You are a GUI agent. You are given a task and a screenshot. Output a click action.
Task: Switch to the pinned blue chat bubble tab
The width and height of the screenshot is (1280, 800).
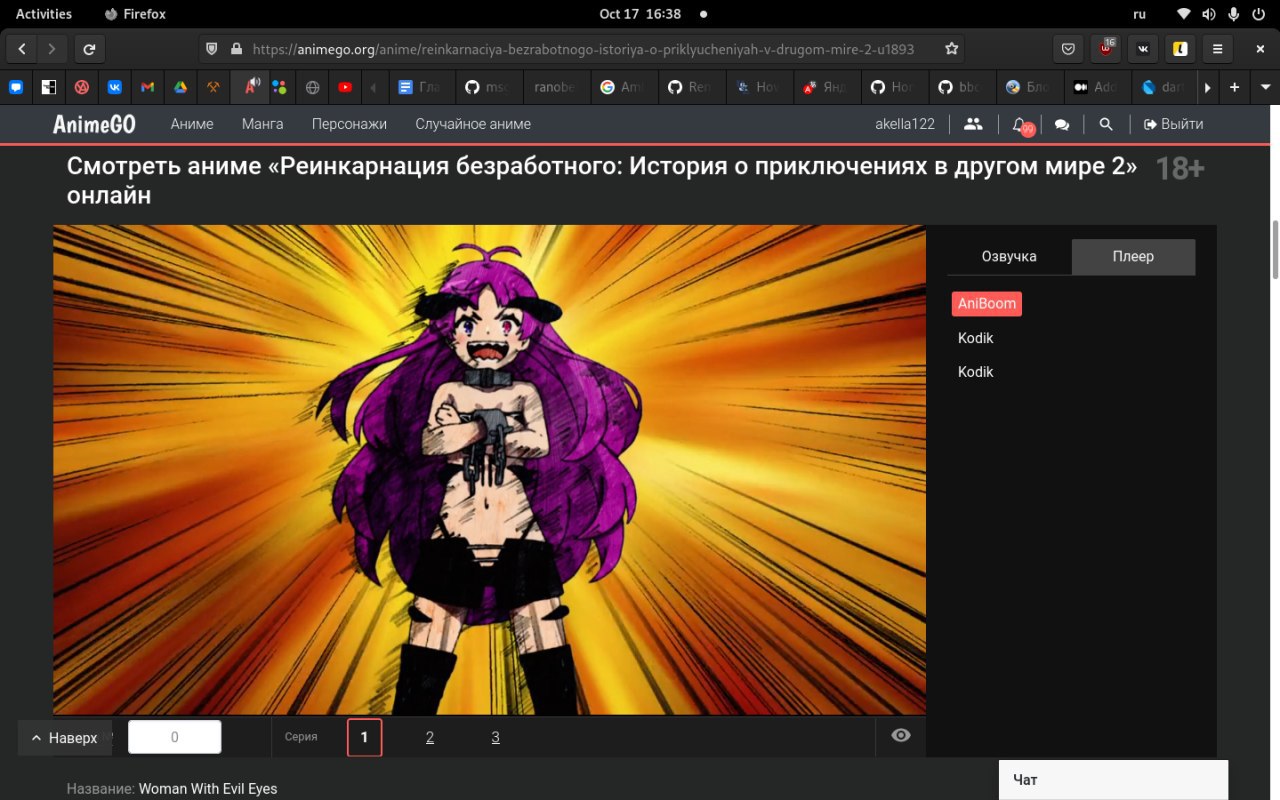click(x=16, y=87)
